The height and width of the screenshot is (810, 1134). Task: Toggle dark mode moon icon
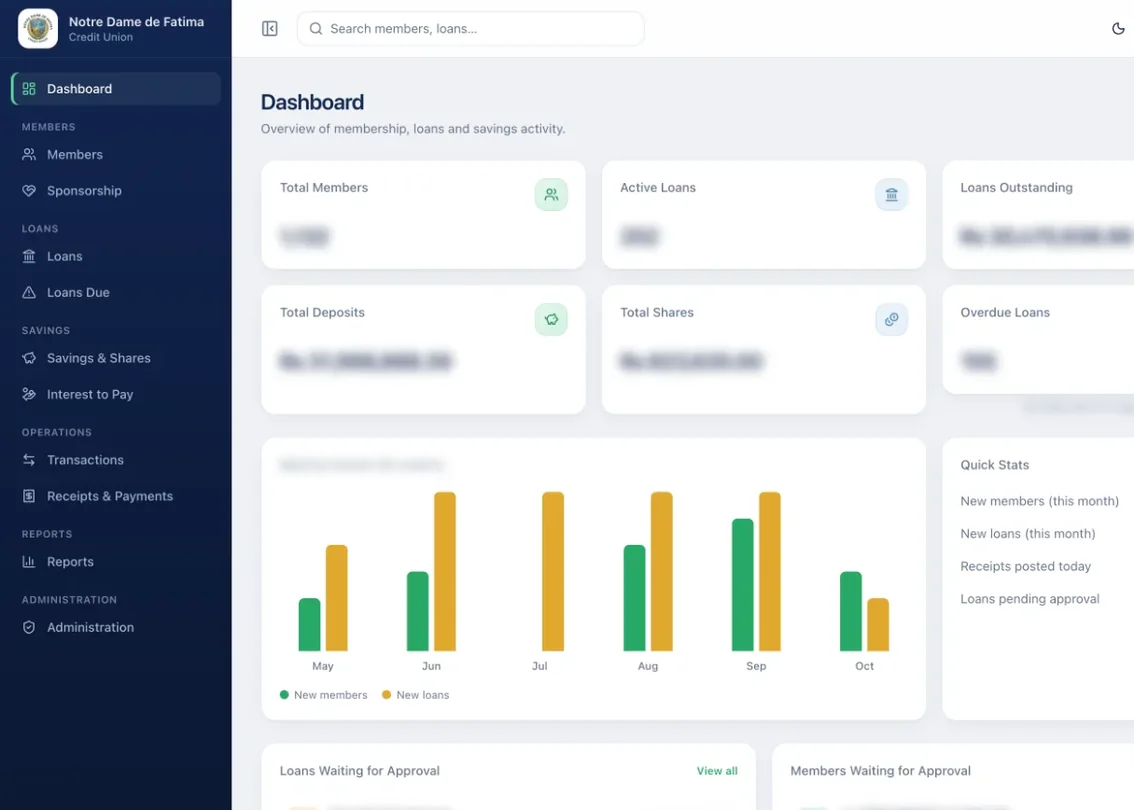[1118, 29]
